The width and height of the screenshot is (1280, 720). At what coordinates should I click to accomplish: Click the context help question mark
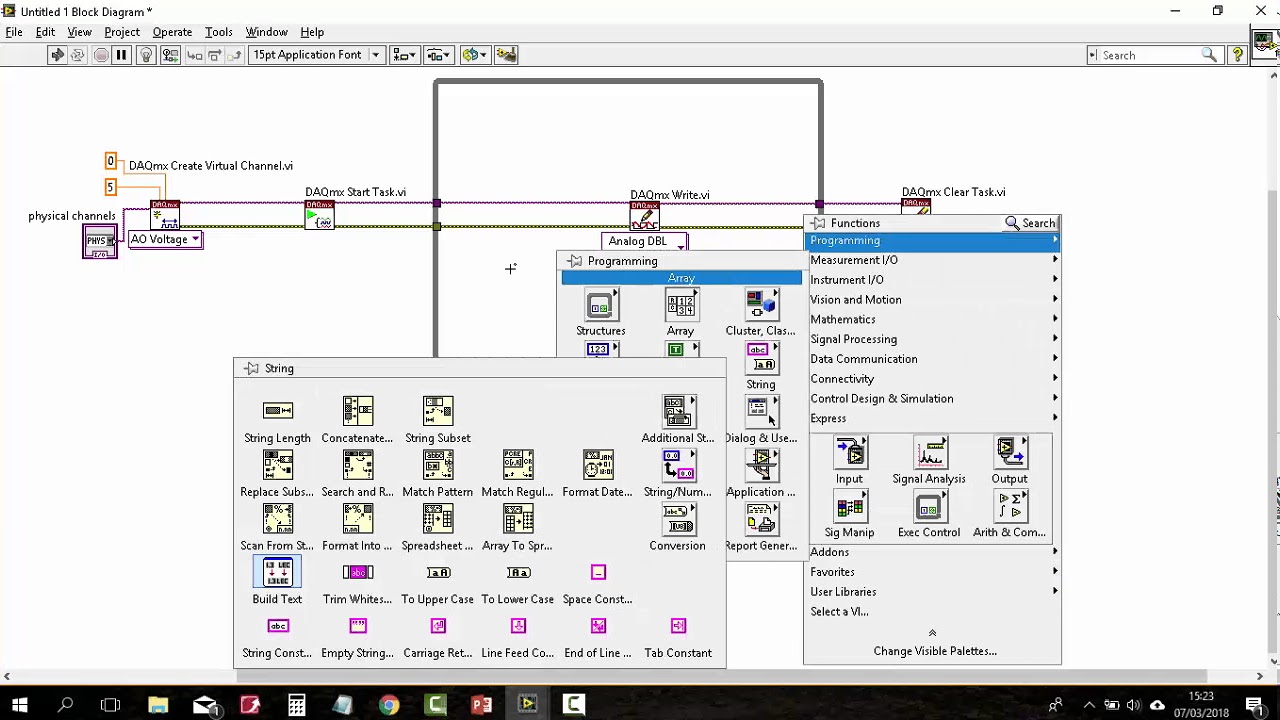(1238, 55)
